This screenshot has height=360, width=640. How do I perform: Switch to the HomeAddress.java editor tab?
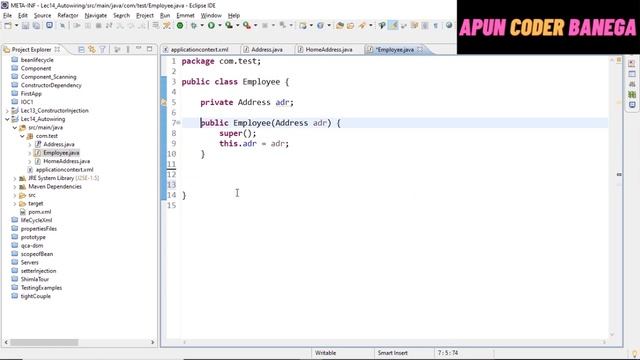coord(329,49)
